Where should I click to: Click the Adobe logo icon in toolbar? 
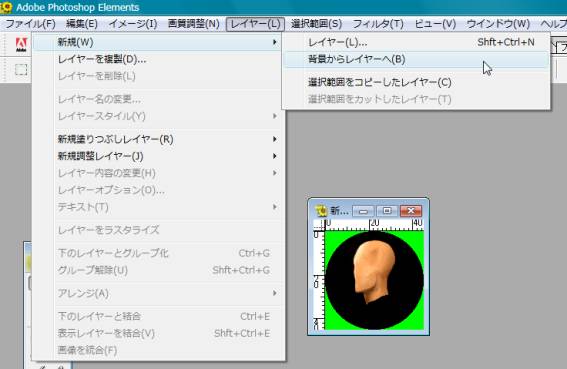(x=21, y=45)
